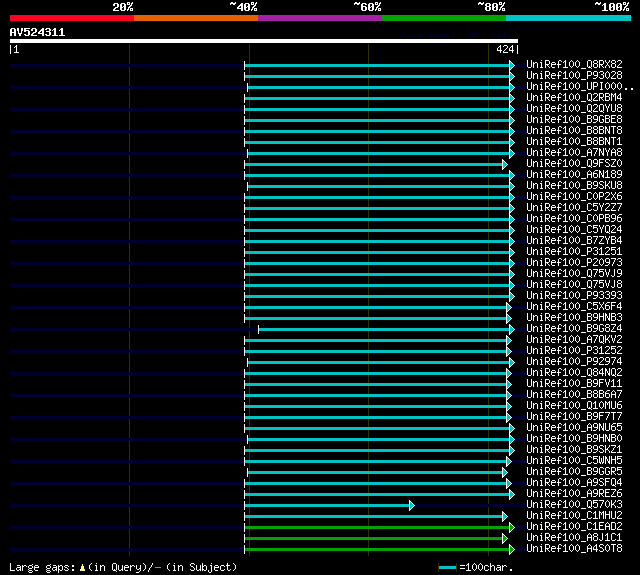Select the UniRef100_B9SKU8 label
Screen dimensions: 640x575
[x=574, y=186]
